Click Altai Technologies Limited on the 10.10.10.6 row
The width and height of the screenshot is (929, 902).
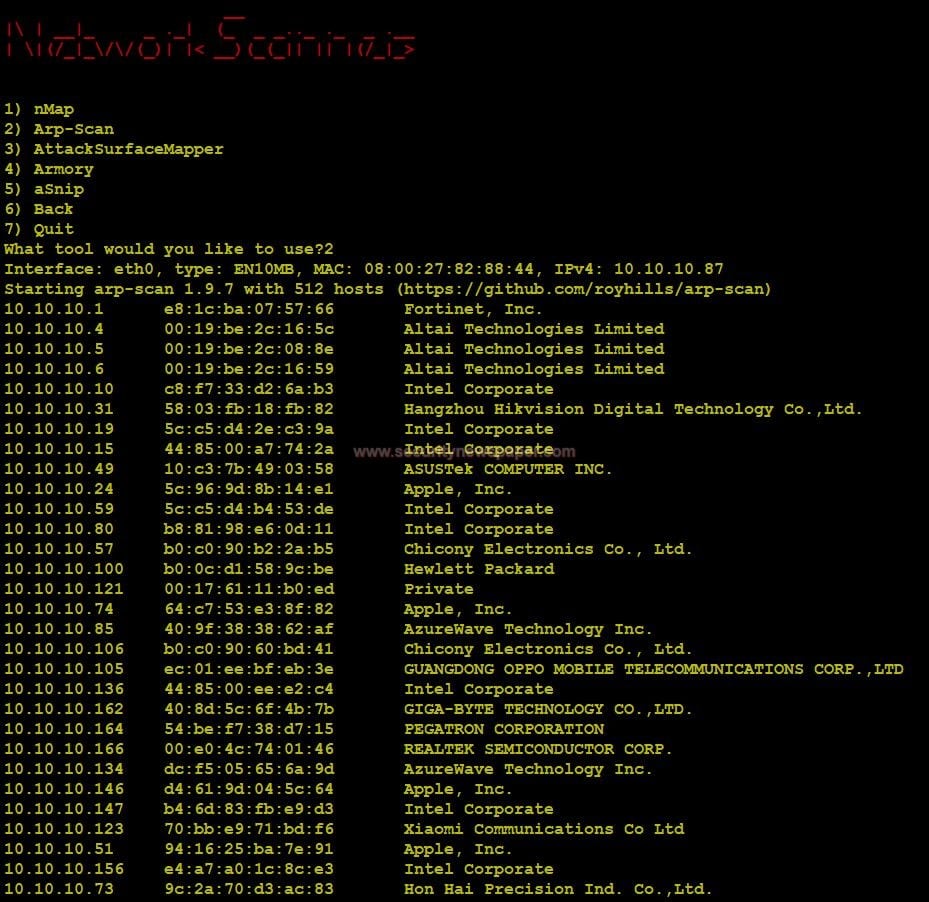534,369
